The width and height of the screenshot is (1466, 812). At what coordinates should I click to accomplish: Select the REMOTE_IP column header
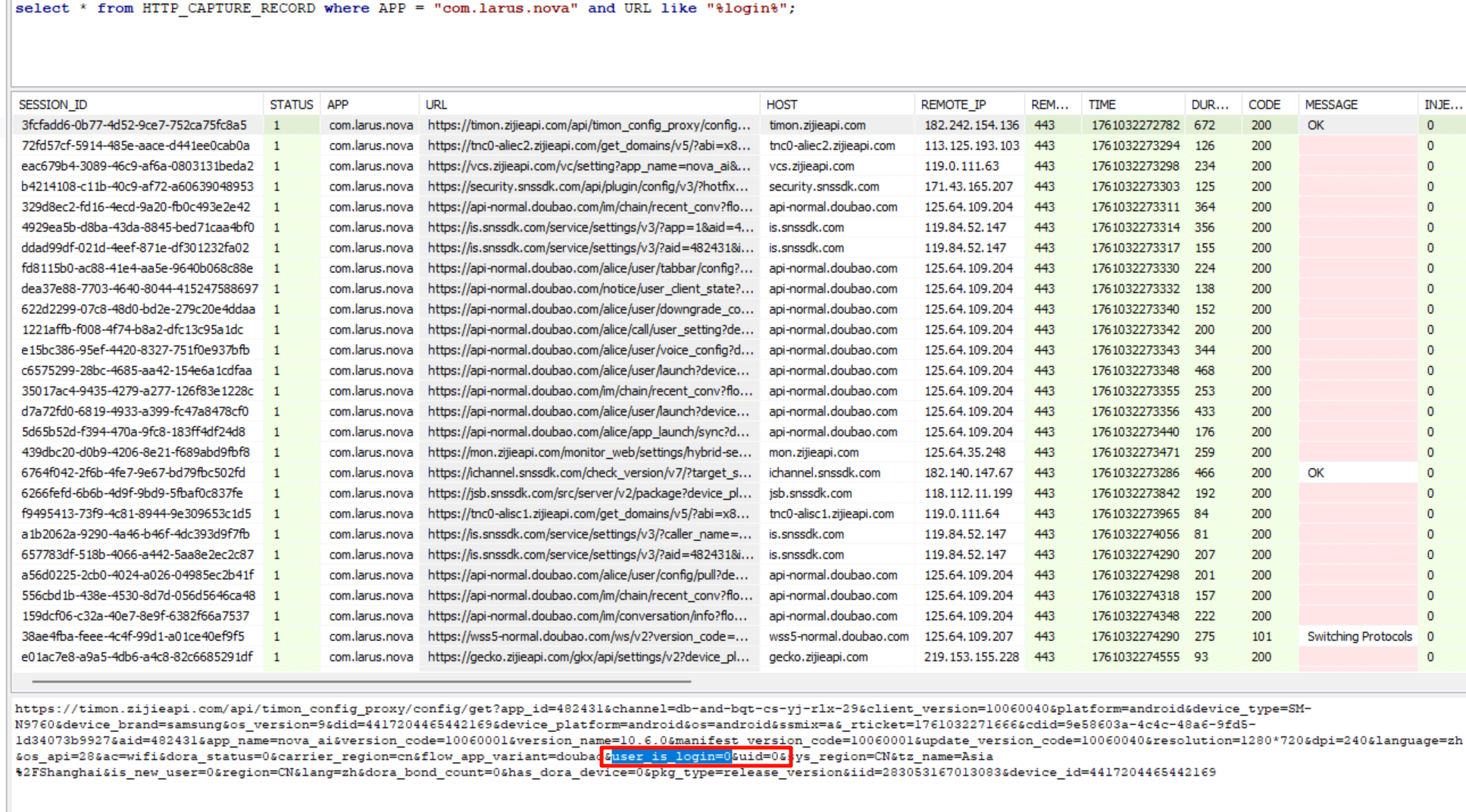(x=953, y=105)
